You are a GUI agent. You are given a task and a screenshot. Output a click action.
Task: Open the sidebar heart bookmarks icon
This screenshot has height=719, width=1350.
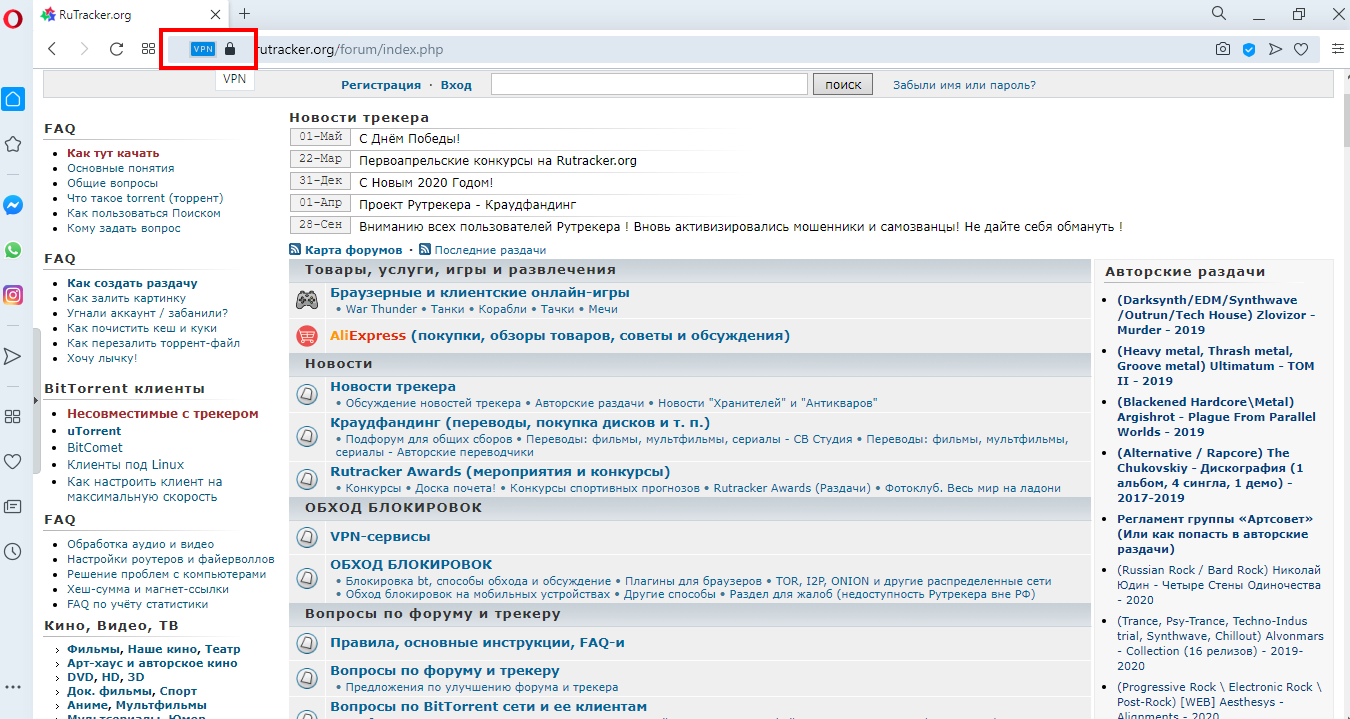click(13, 461)
